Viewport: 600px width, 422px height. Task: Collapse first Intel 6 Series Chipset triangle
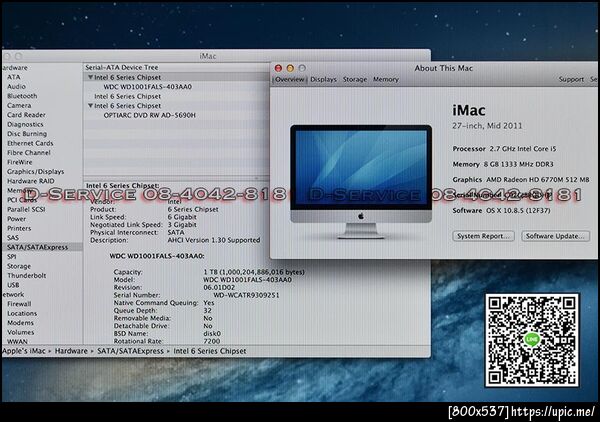[90, 77]
